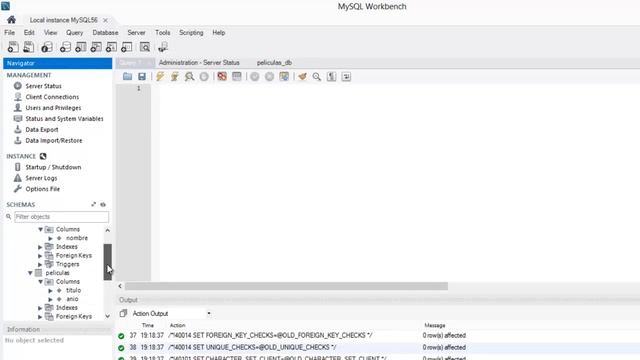Screen dimensions: 640x360
Task: Open find panel with the magnifier icon
Action: pyautogui.click(x=317, y=76)
